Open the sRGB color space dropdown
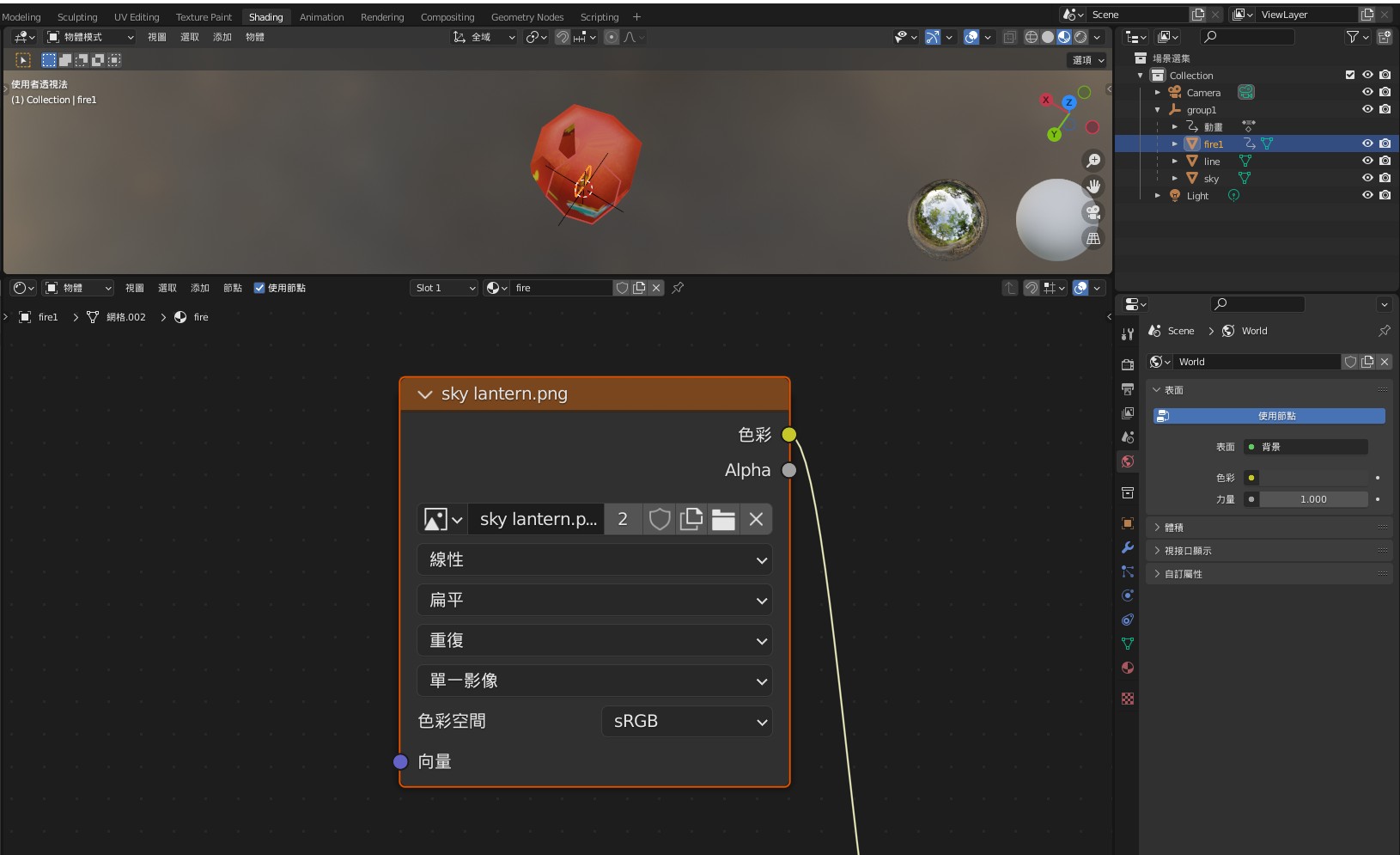The width and height of the screenshot is (1400, 855). (x=686, y=721)
